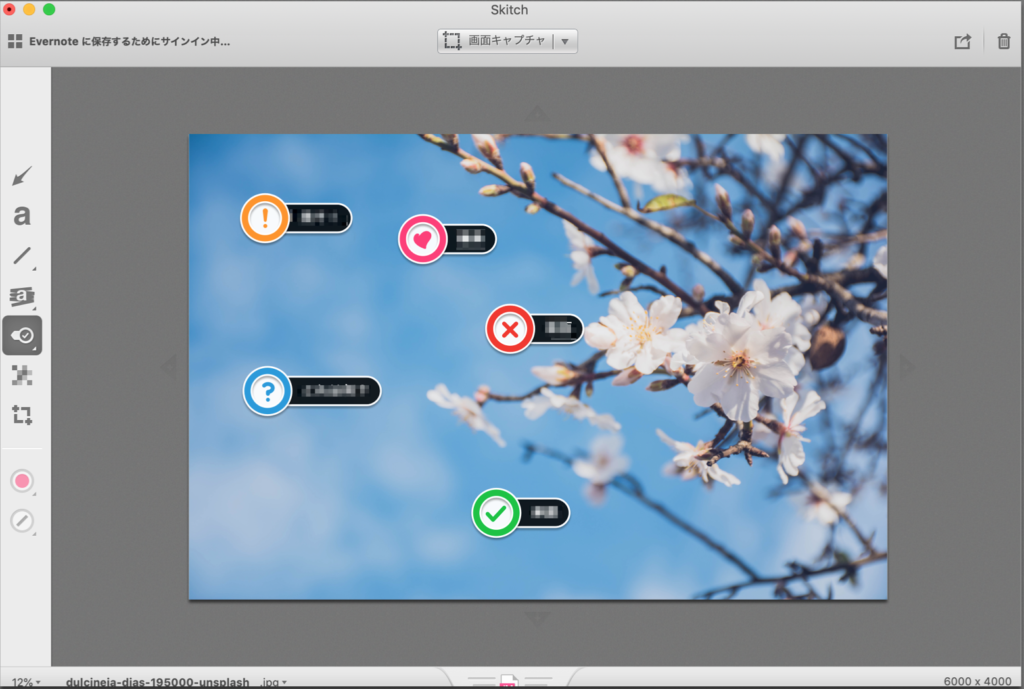This screenshot has width=1024, height=689.
Task: Select the Text tool
Action: coord(22,215)
